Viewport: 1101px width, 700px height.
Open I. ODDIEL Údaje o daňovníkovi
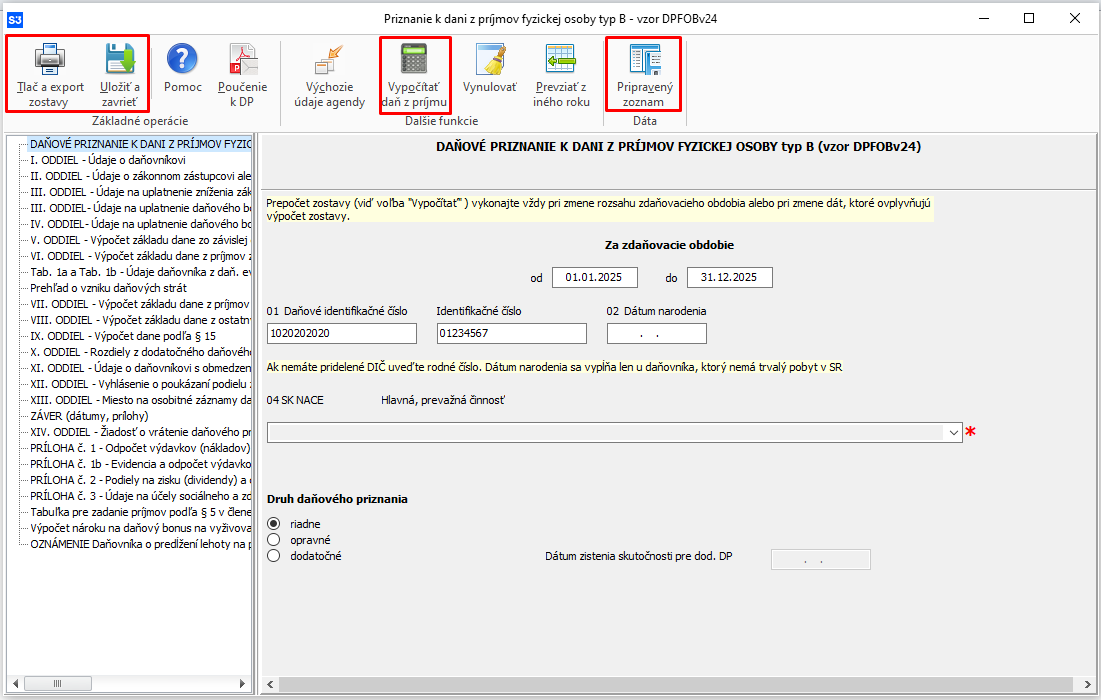tap(108, 160)
